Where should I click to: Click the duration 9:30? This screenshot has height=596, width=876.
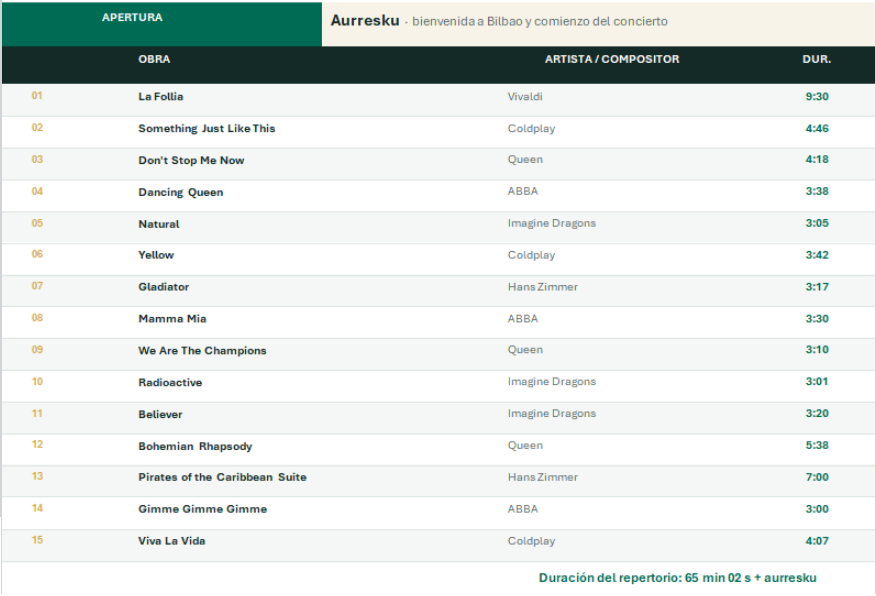(x=817, y=97)
